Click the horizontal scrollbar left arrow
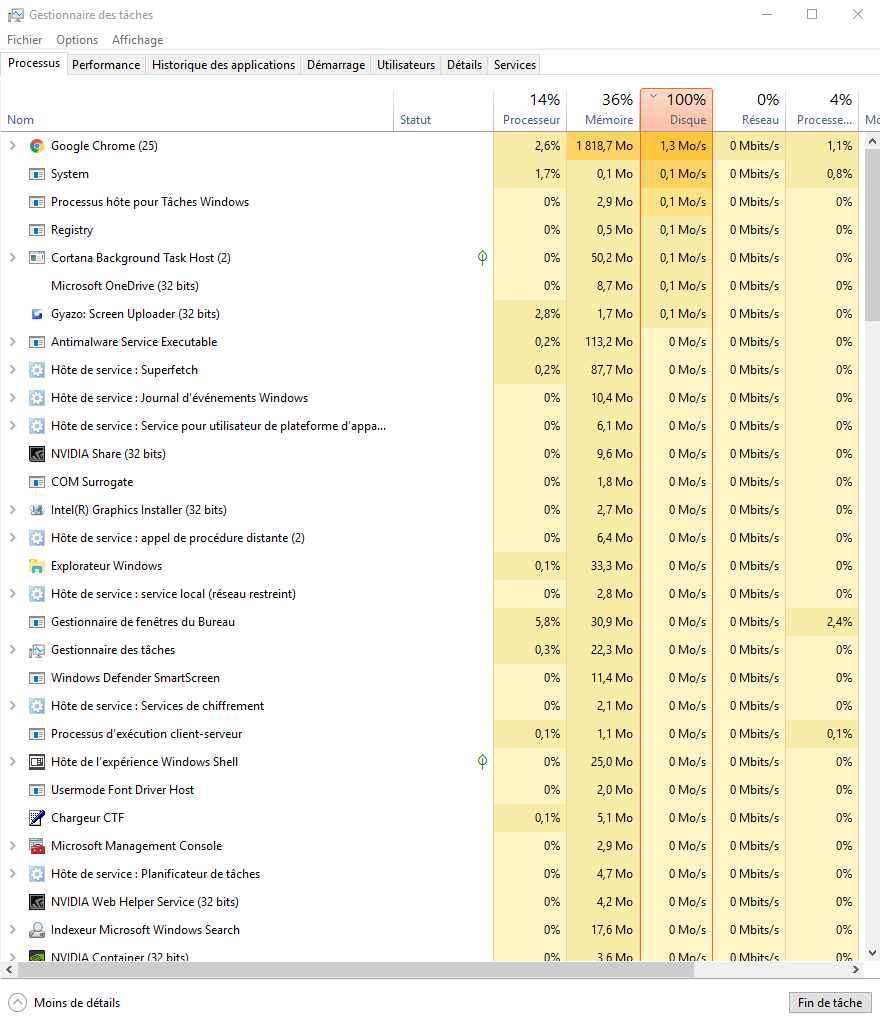The width and height of the screenshot is (880, 1027). coord(9,969)
